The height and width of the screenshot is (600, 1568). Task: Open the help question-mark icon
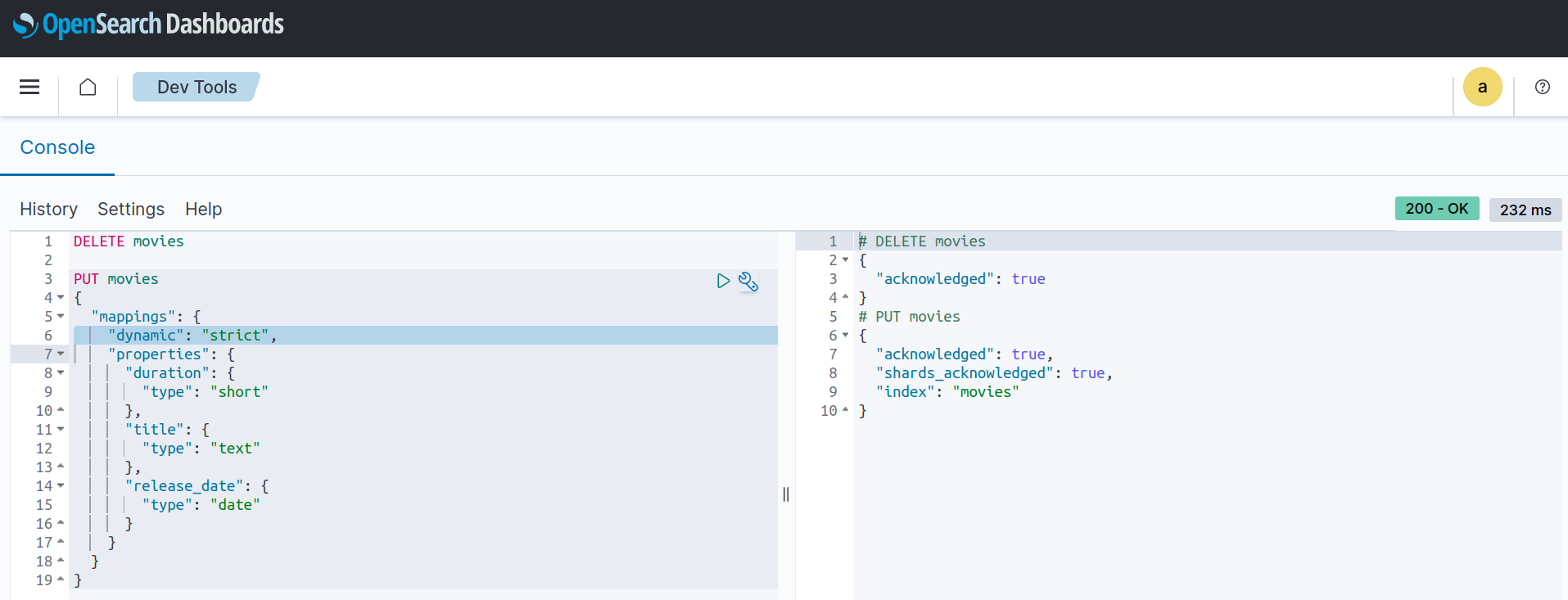1543,87
